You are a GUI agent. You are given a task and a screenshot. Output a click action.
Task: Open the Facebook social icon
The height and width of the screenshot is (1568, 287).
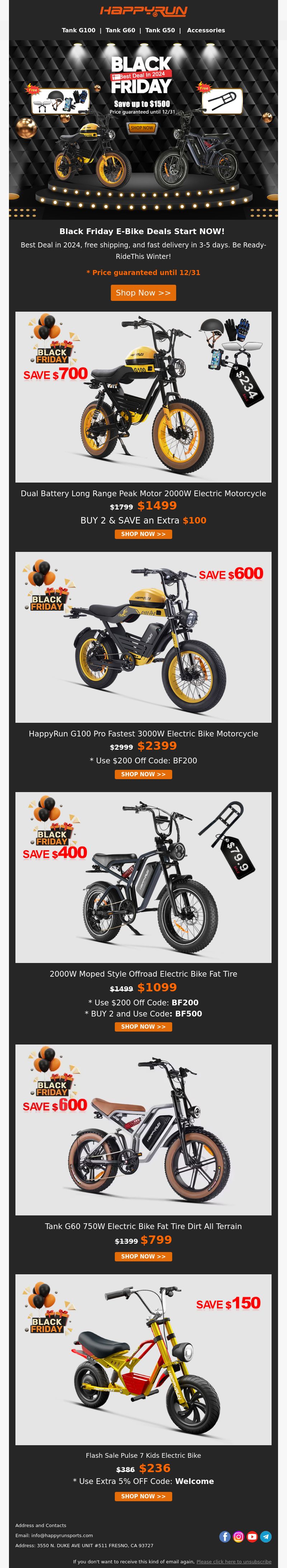point(225,1536)
